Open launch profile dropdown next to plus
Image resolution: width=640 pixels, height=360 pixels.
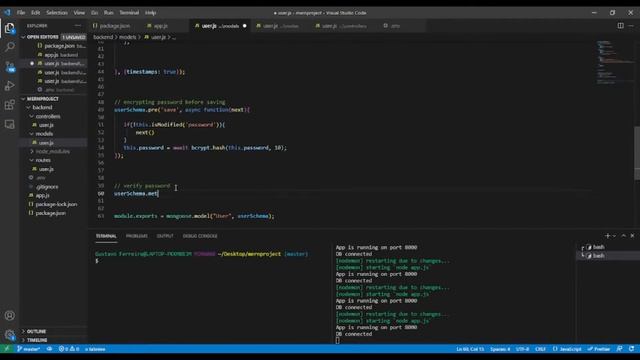click(614, 236)
